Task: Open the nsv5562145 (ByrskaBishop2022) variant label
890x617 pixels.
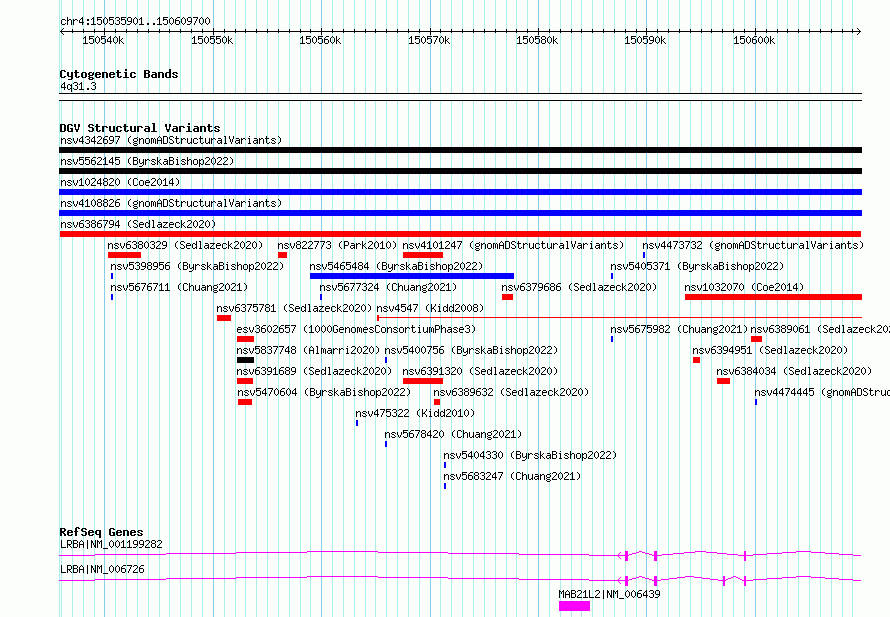Action: tap(147, 161)
